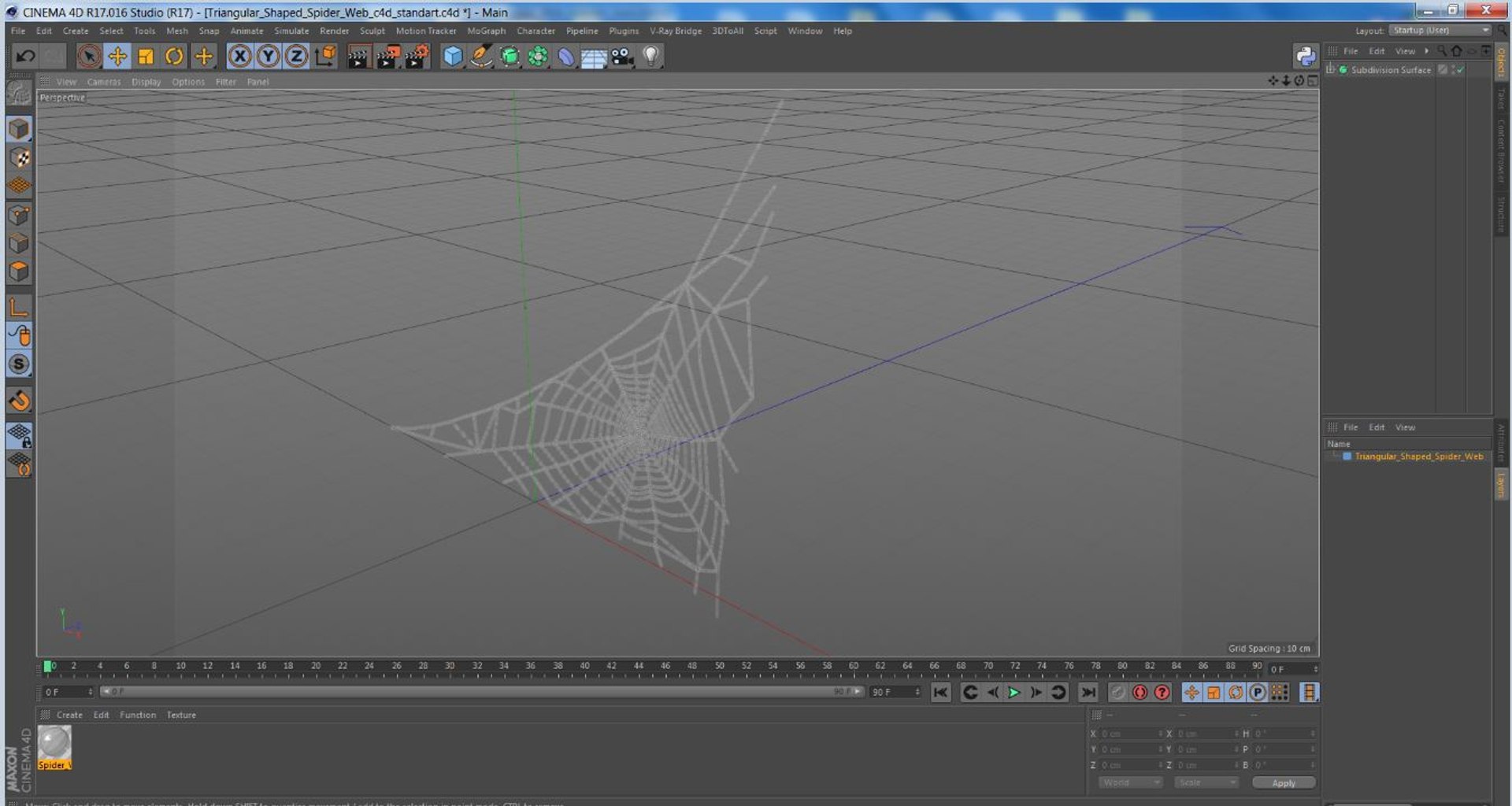Image resolution: width=1512 pixels, height=806 pixels.
Task: Open the Scale mode dropdown
Action: click(1206, 782)
